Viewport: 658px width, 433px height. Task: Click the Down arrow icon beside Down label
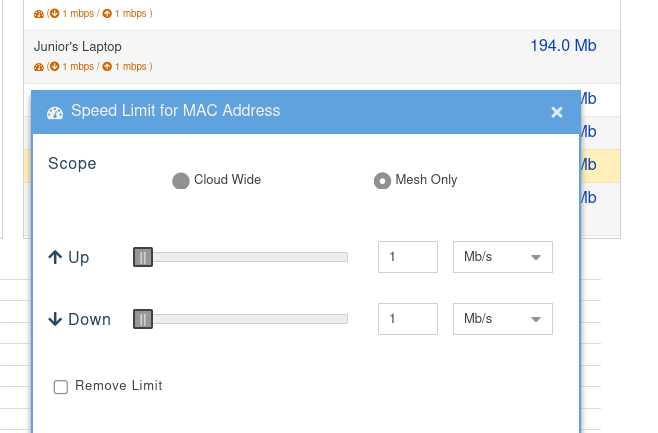tap(55, 320)
